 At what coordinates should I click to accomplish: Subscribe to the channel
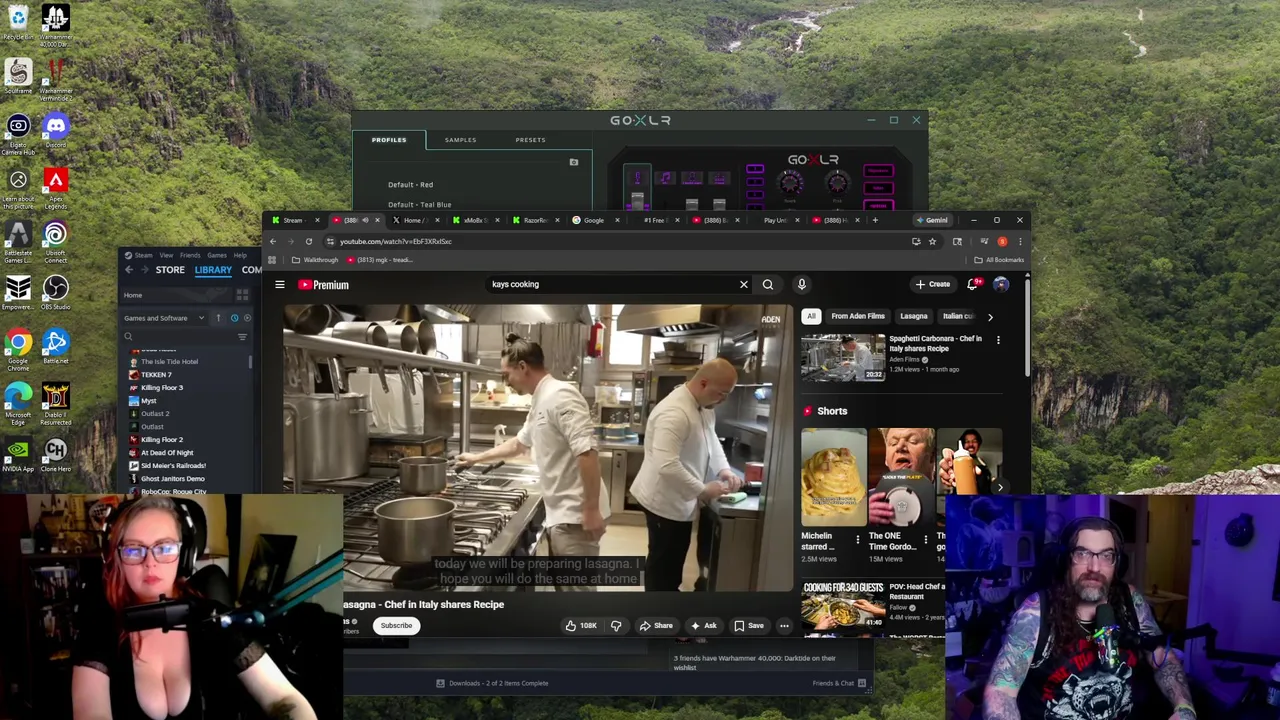[x=396, y=626]
